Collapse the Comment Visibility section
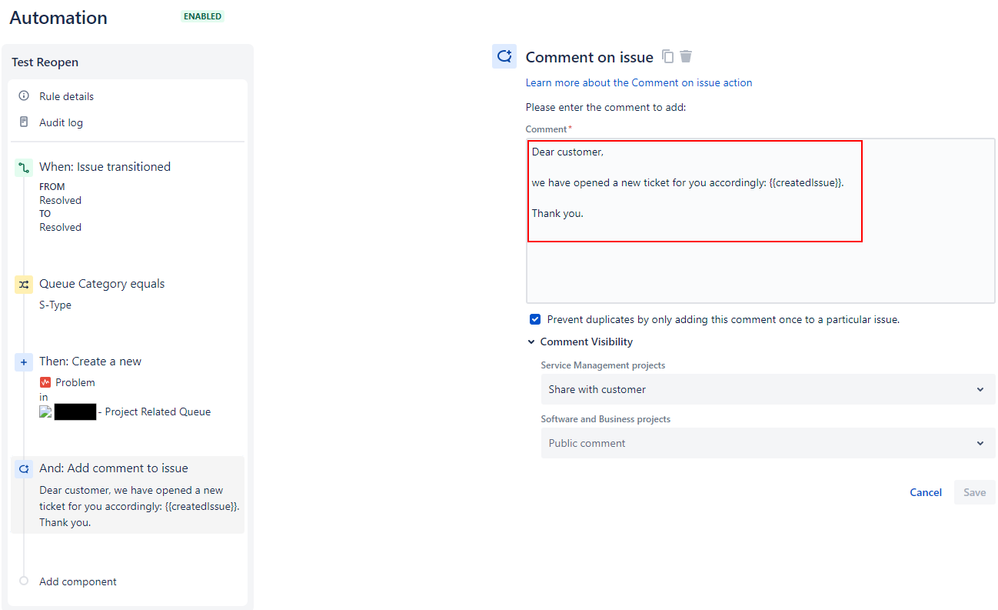This screenshot has width=998, height=610. pos(531,342)
